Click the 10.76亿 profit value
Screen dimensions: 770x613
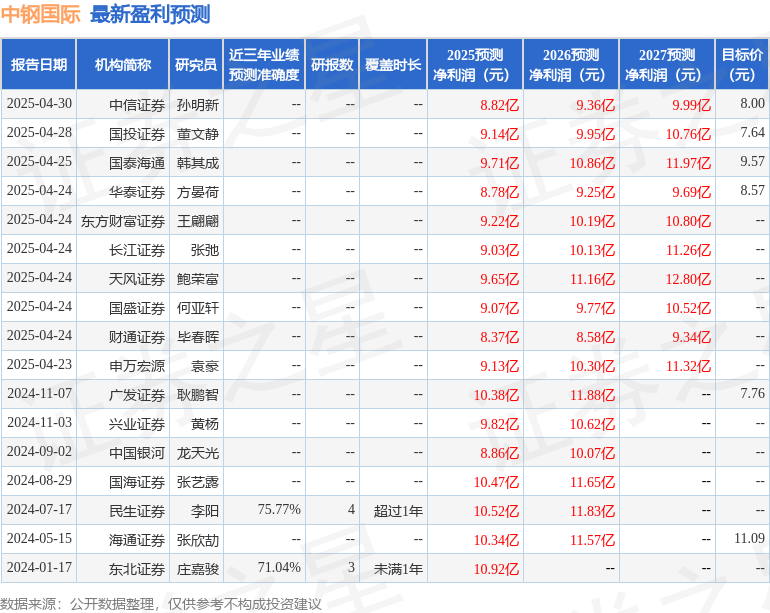(x=688, y=134)
